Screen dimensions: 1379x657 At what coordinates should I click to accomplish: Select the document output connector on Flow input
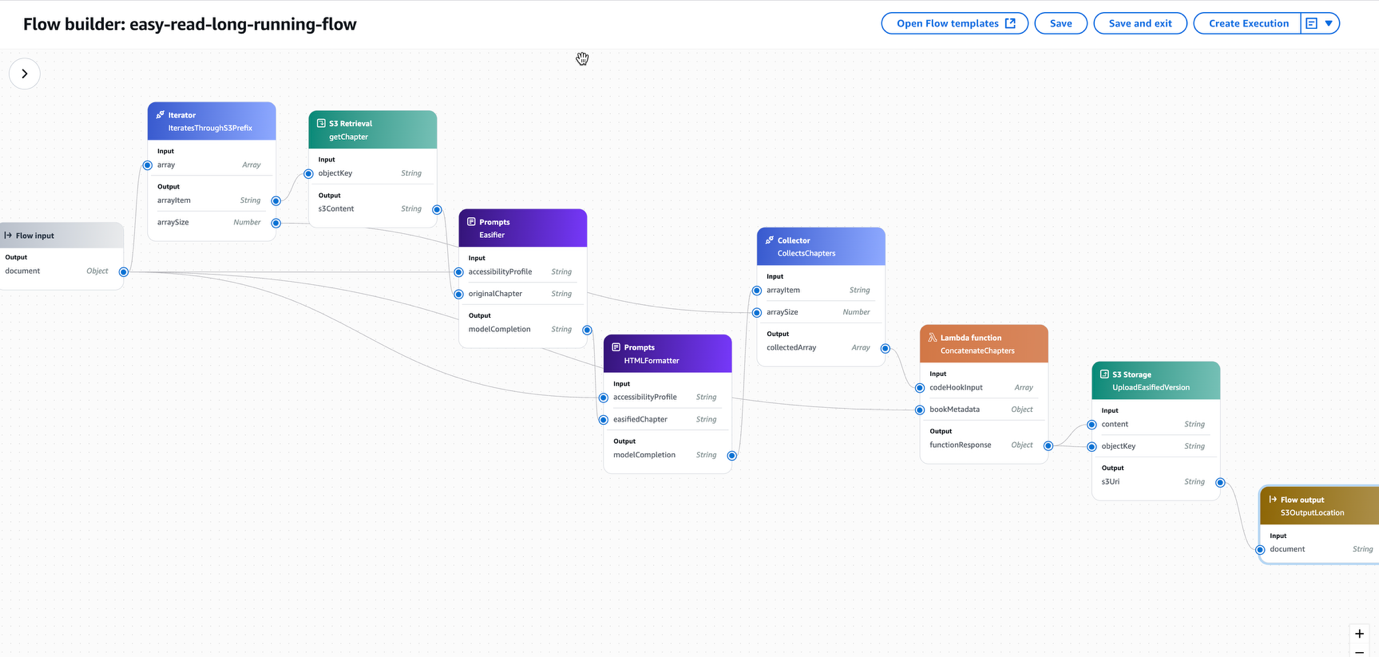click(126, 270)
